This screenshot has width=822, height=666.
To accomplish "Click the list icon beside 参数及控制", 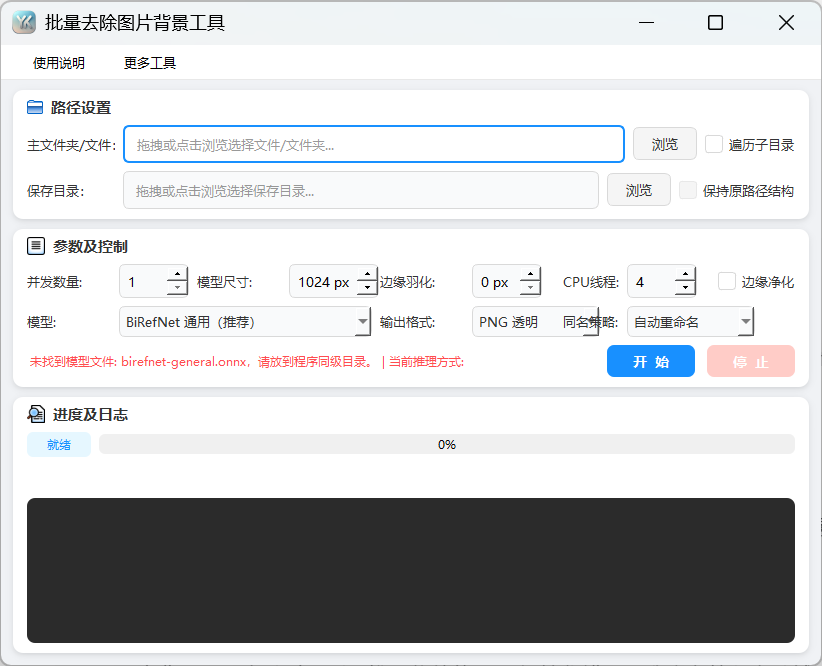I will tap(36, 246).
